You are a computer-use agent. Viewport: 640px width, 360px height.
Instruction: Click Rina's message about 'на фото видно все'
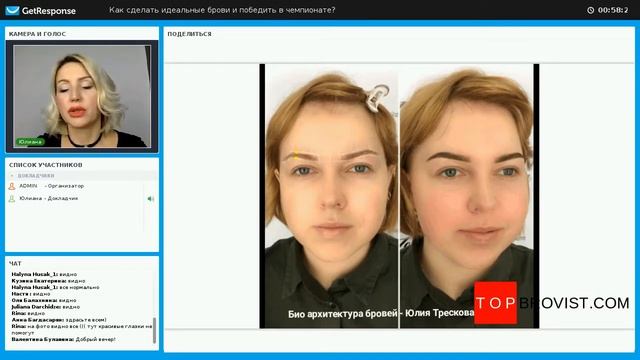point(82,330)
